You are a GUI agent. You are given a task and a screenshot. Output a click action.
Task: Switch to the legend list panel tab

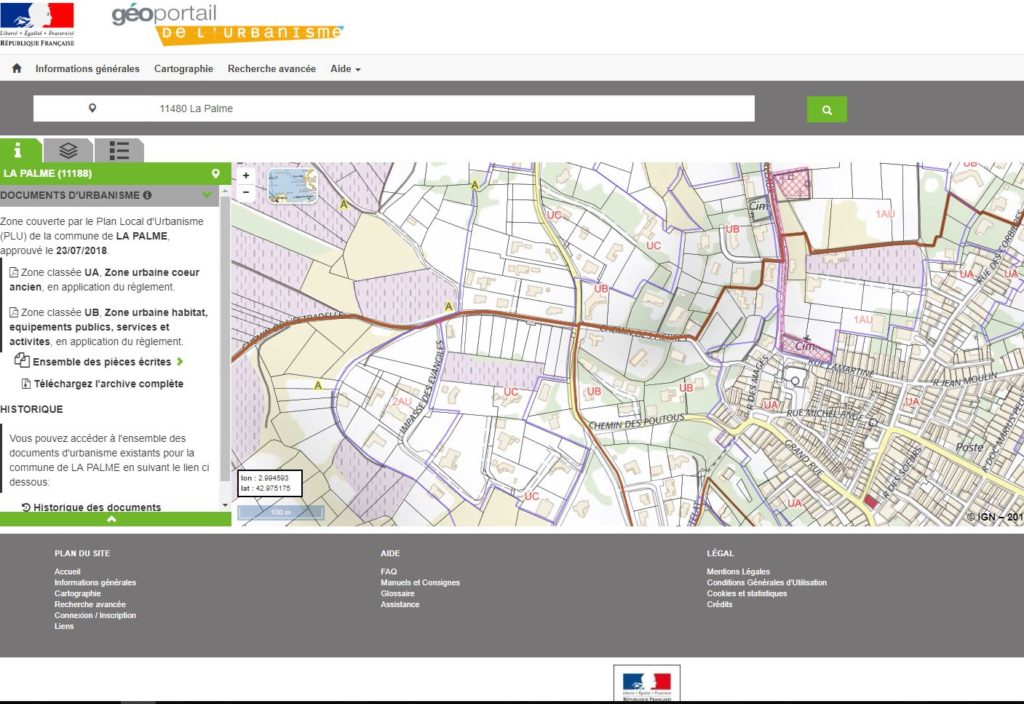click(119, 151)
